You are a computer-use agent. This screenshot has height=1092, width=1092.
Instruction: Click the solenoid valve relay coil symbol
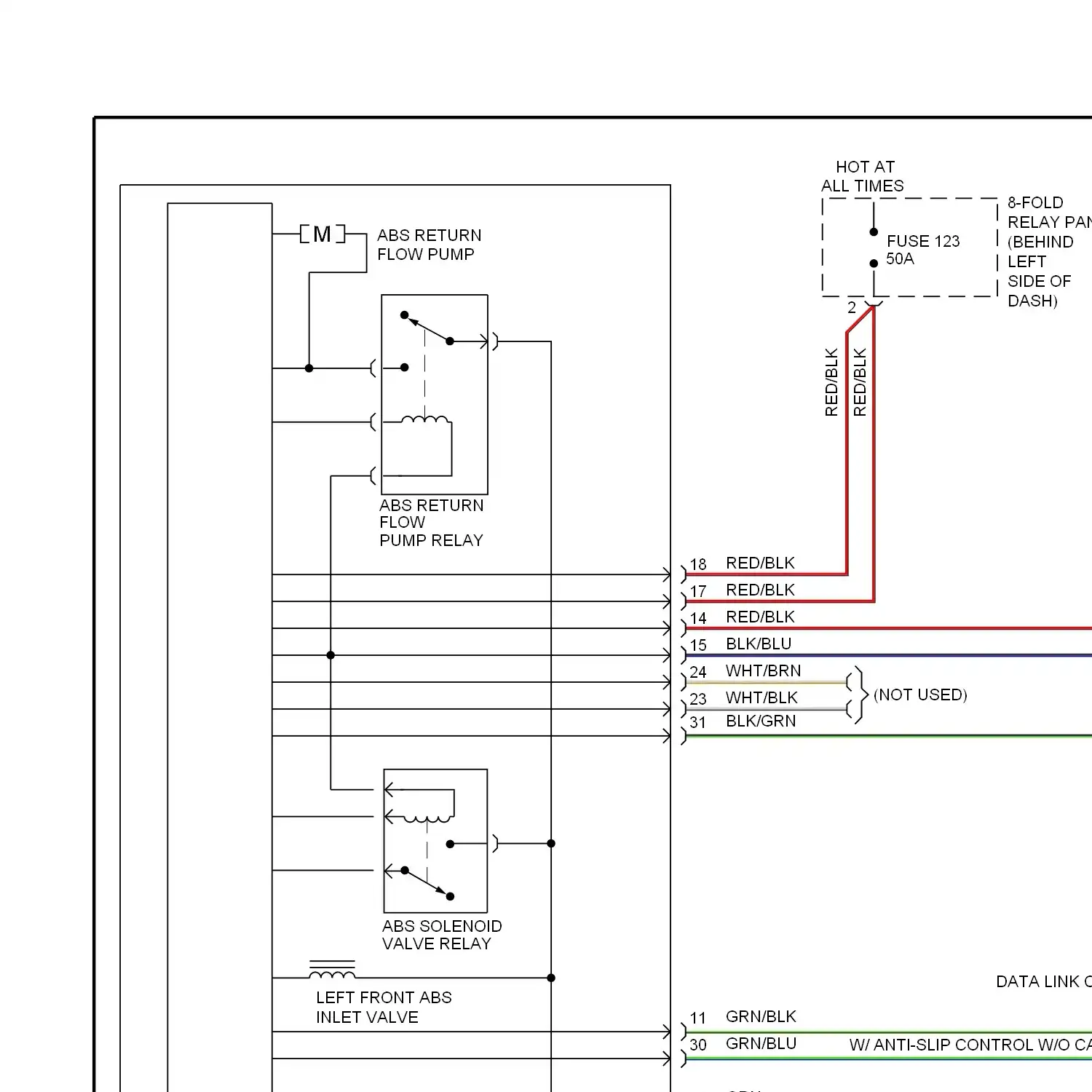(x=427, y=819)
